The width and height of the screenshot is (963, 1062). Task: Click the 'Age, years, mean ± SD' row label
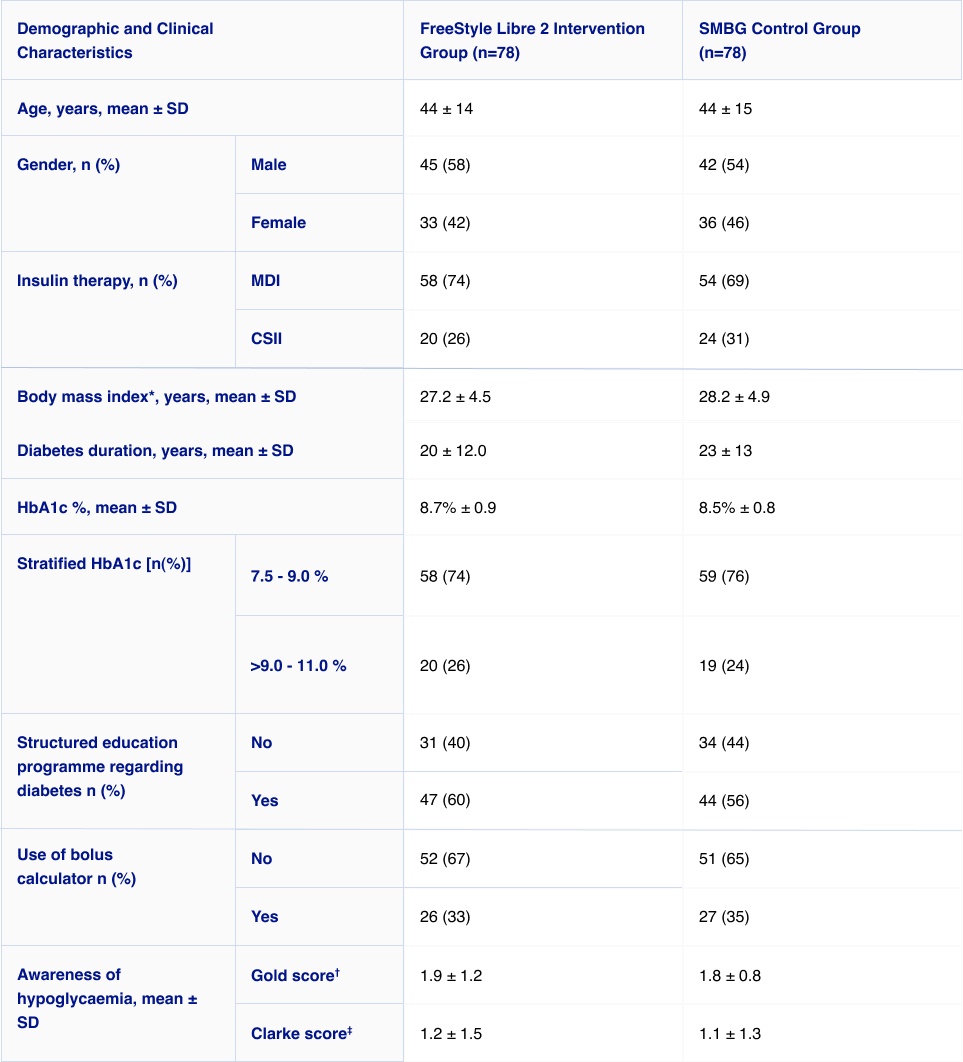point(103,108)
